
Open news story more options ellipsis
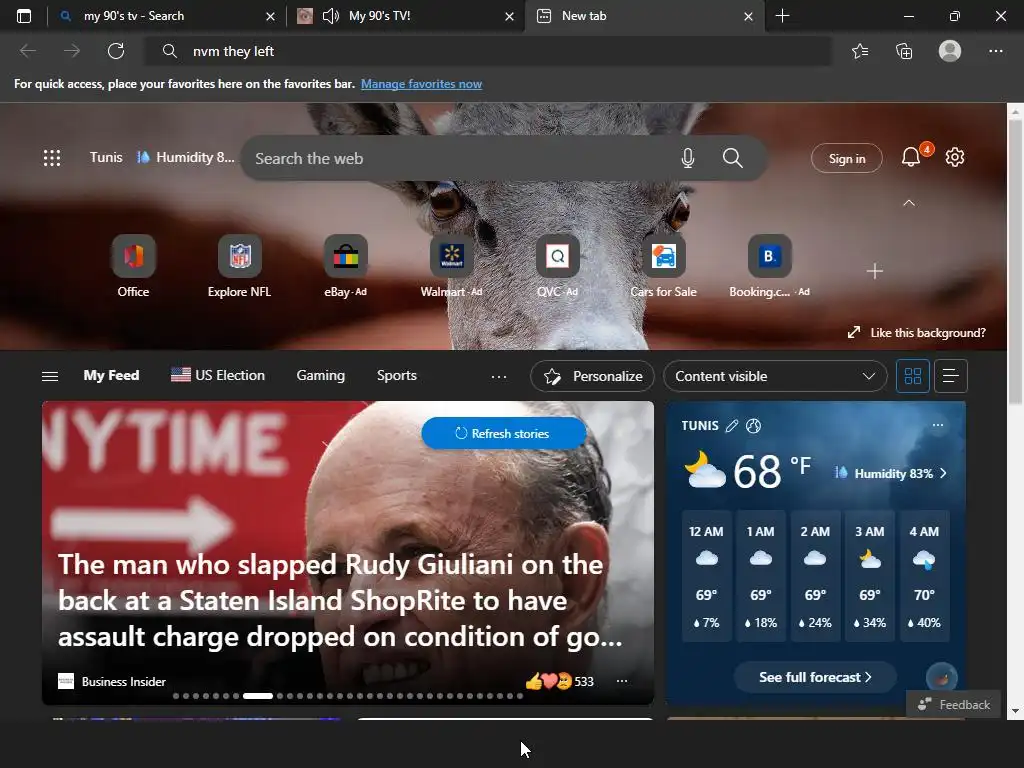622,681
